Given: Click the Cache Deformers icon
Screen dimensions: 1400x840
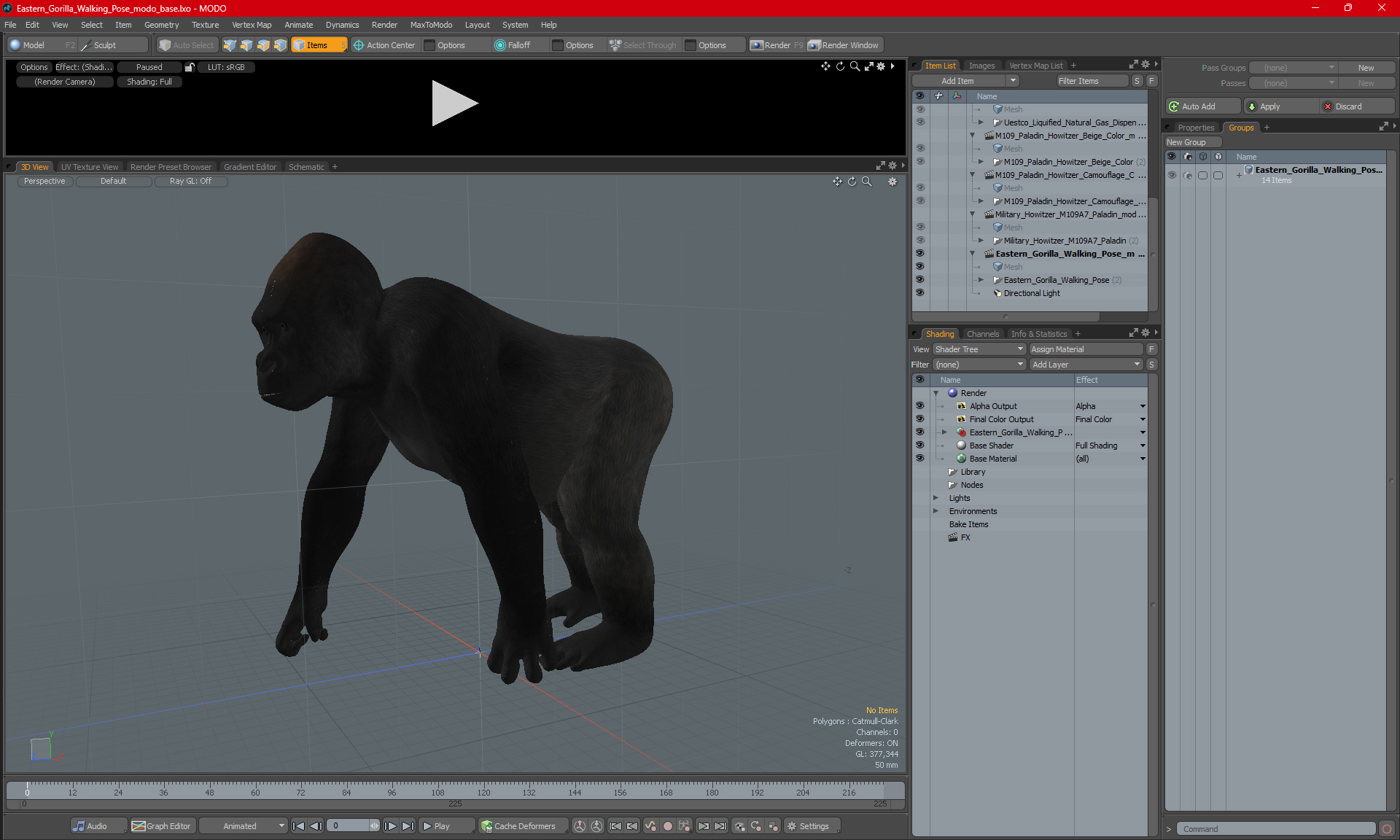Looking at the screenshot, I should pyautogui.click(x=486, y=826).
